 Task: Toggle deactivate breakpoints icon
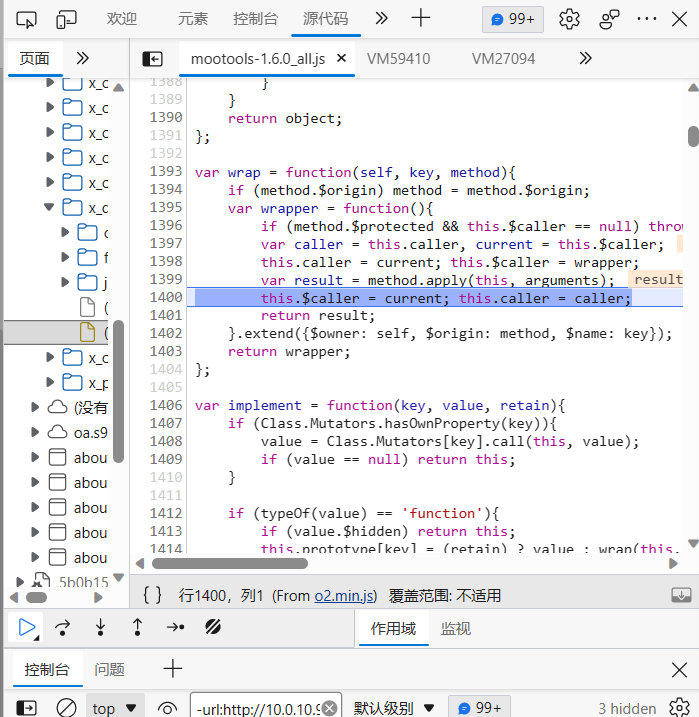(x=212, y=627)
